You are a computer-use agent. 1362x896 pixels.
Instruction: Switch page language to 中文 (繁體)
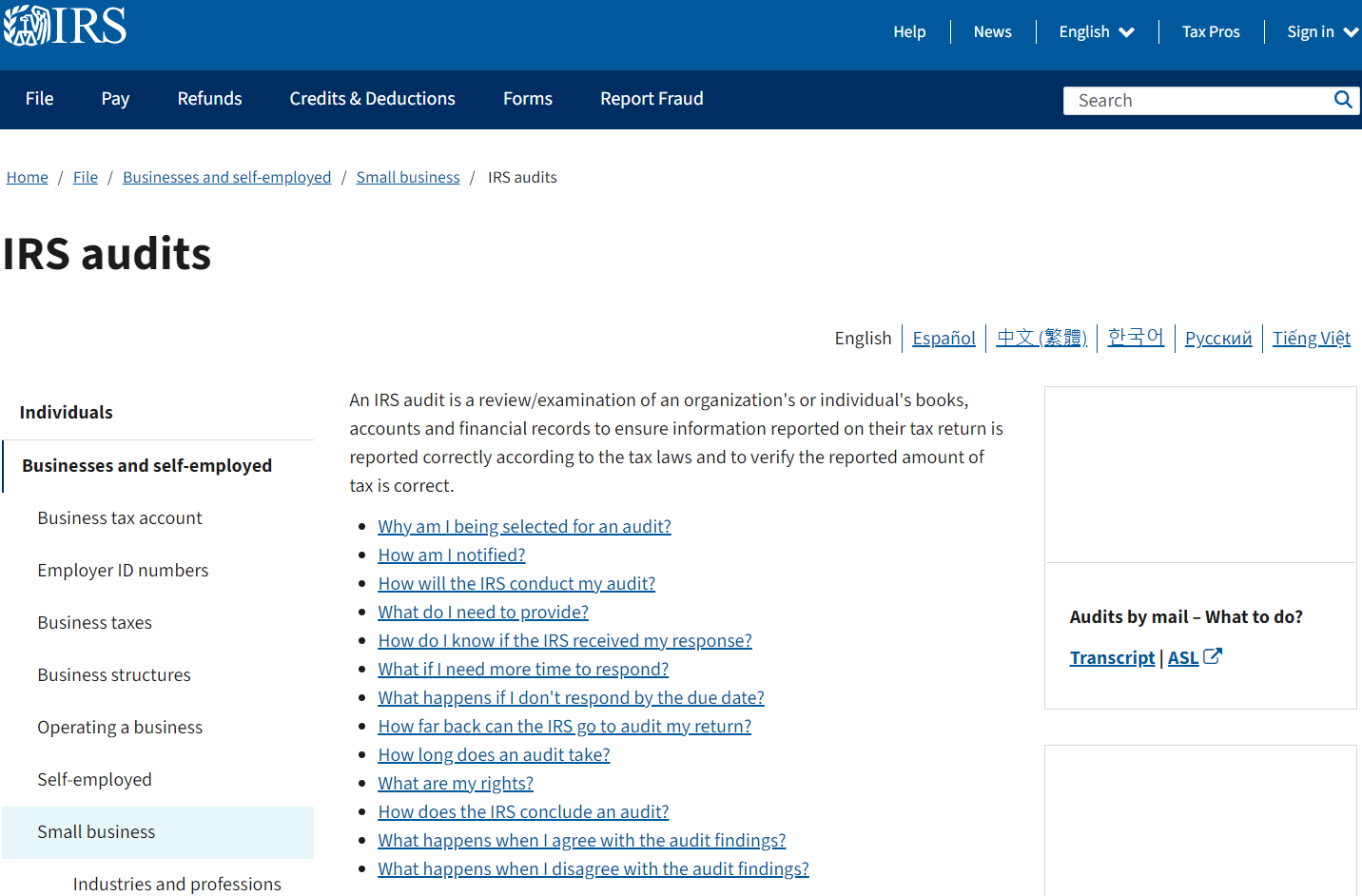coord(1041,338)
